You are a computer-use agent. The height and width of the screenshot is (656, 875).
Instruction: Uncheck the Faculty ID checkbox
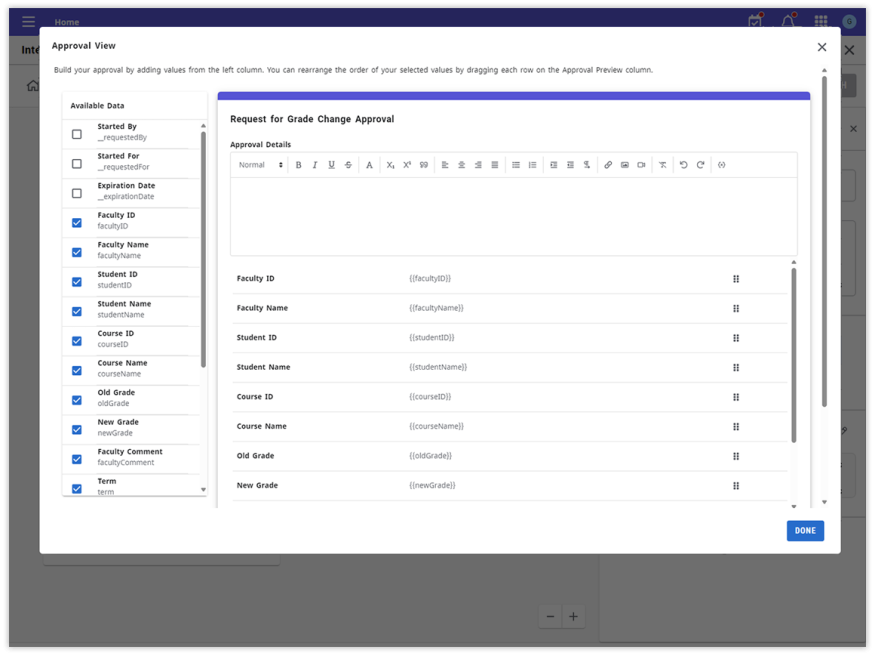pyautogui.click(x=77, y=223)
